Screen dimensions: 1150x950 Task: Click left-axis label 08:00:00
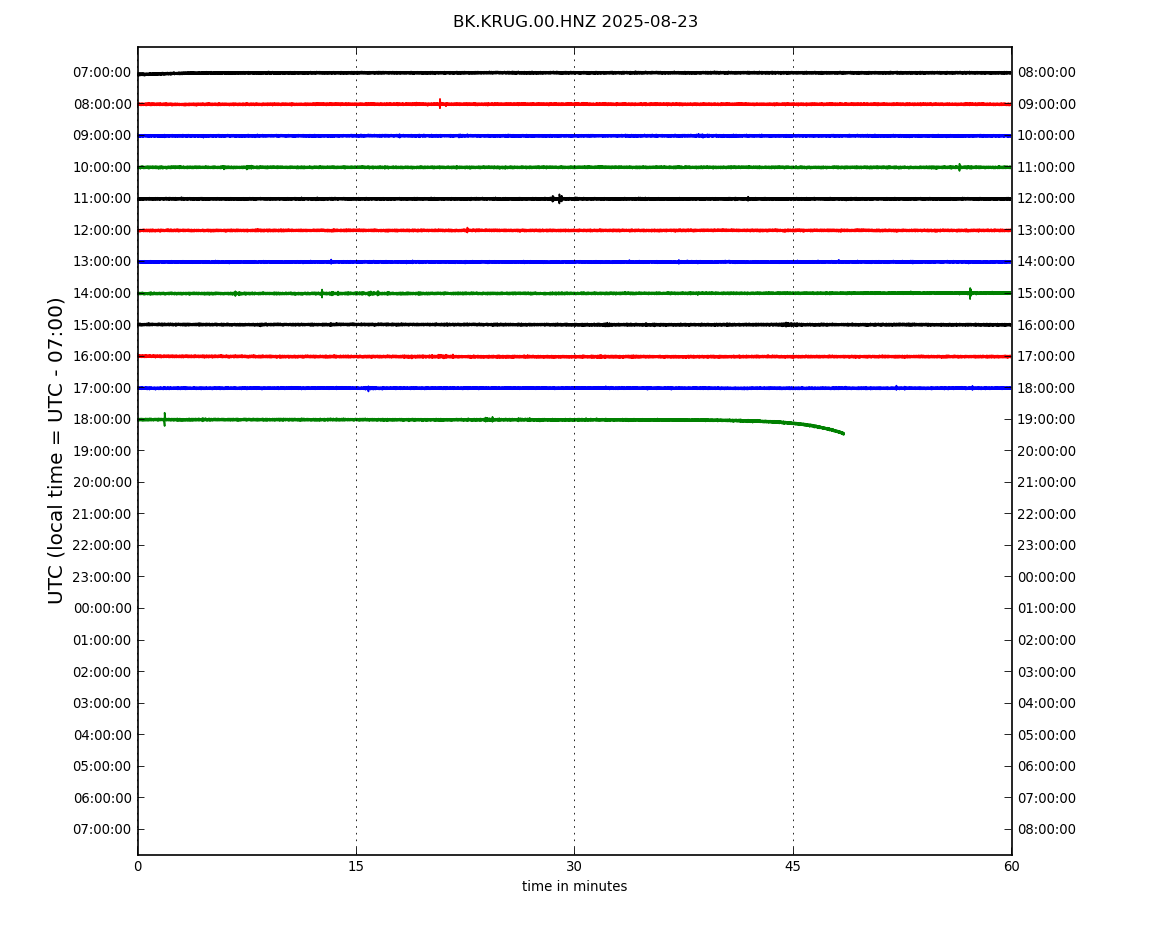103,104
